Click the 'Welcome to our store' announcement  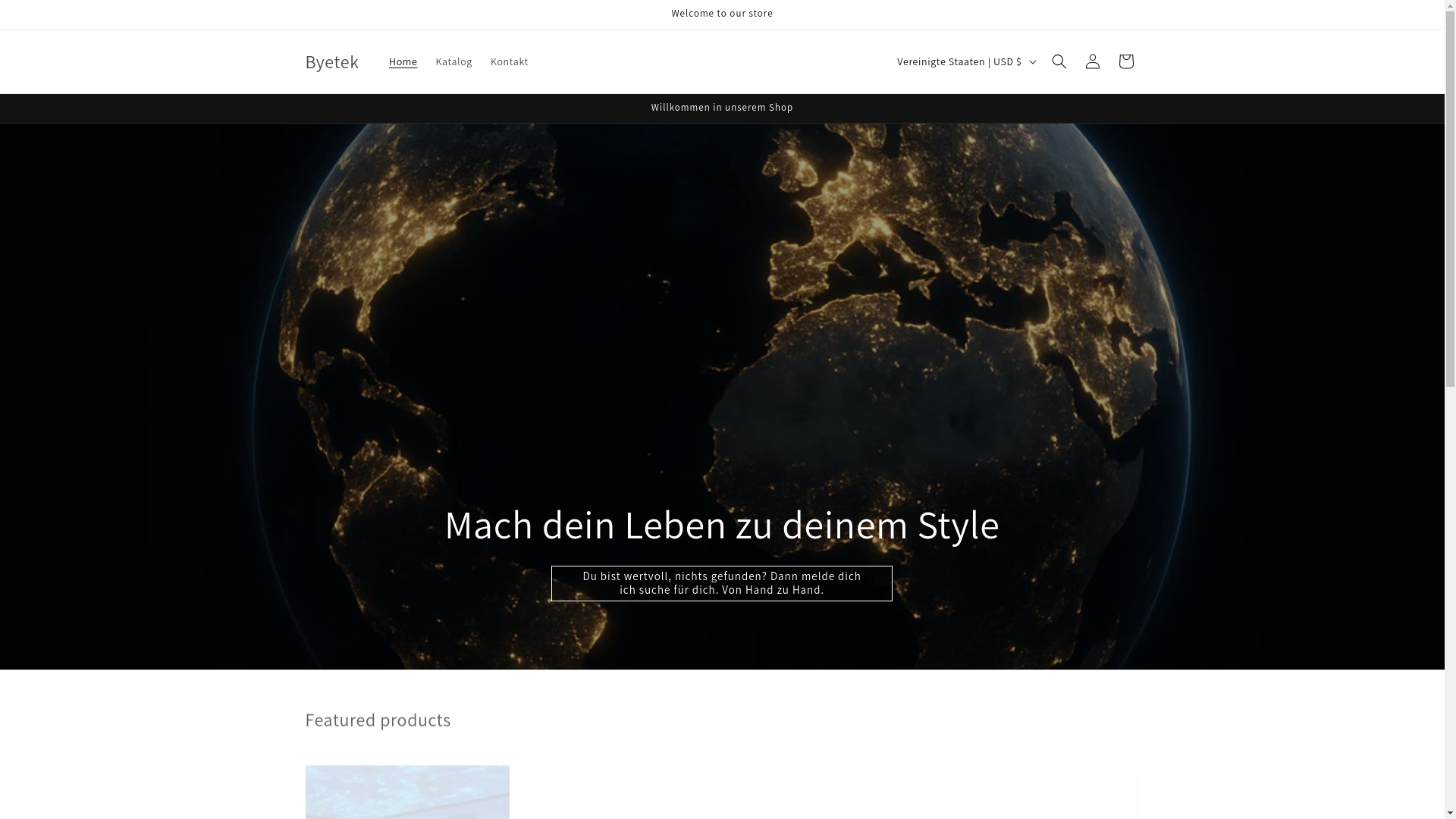tap(721, 14)
